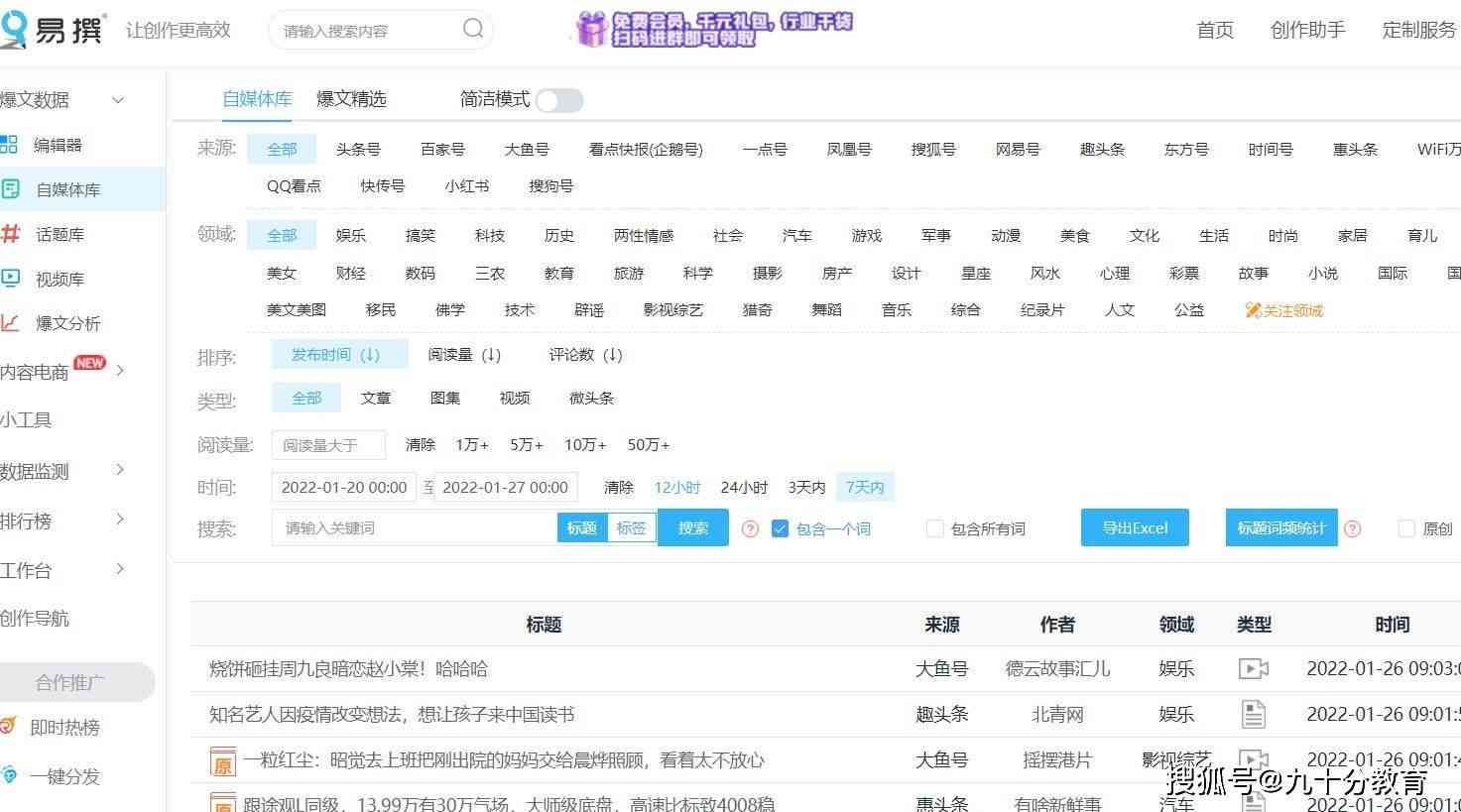Viewport: 1461px width, 812px height.
Task: Open 创作助手 in top navigation
Action: [x=1307, y=30]
